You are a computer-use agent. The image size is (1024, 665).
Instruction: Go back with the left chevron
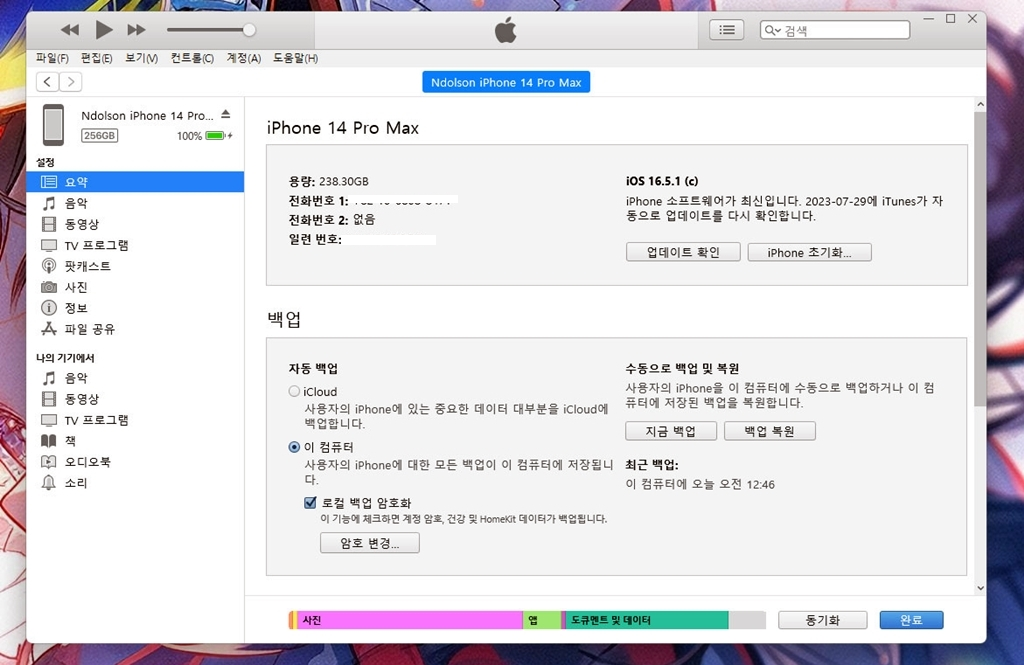(47, 82)
